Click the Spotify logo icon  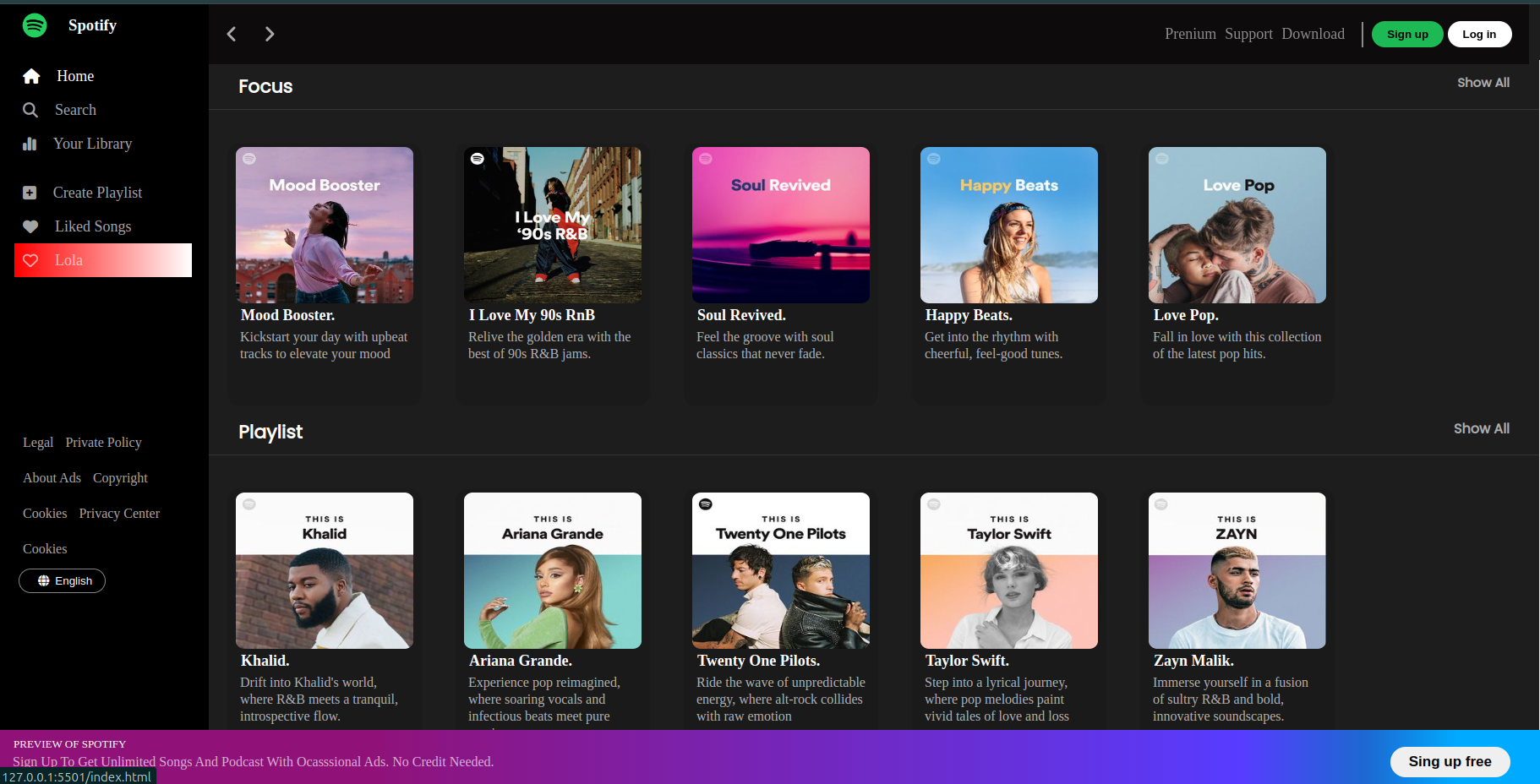35,25
